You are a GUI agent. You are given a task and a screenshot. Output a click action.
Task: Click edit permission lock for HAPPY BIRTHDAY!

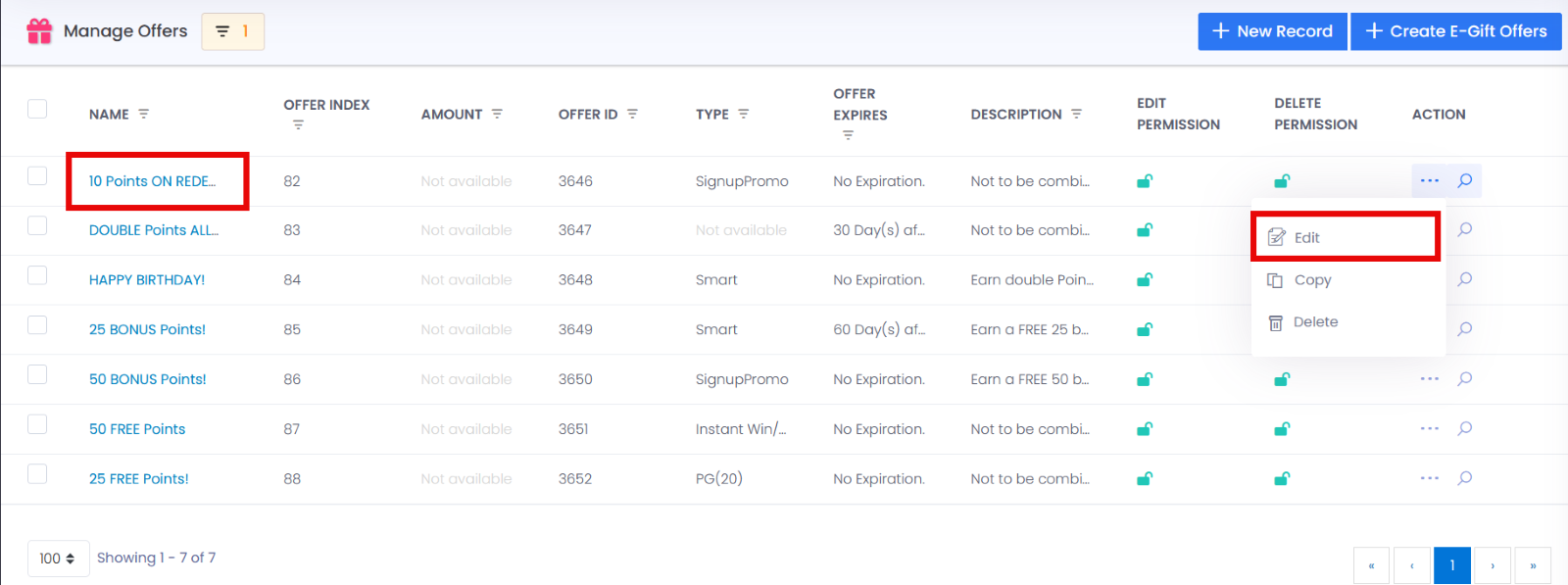[1145, 280]
